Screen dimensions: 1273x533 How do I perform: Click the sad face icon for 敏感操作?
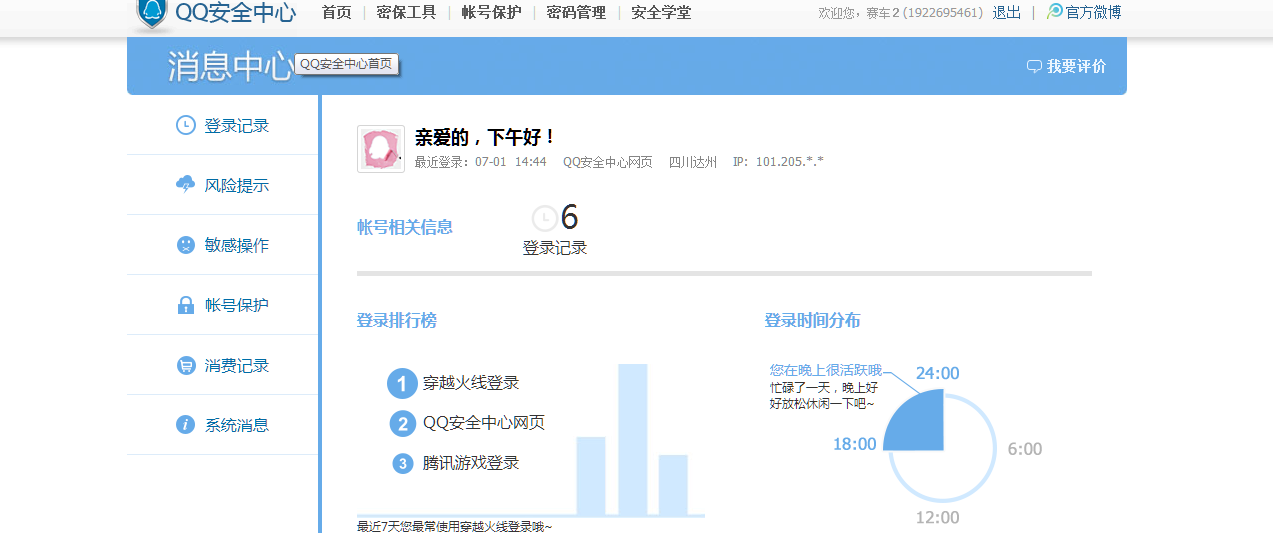click(x=185, y=245)
